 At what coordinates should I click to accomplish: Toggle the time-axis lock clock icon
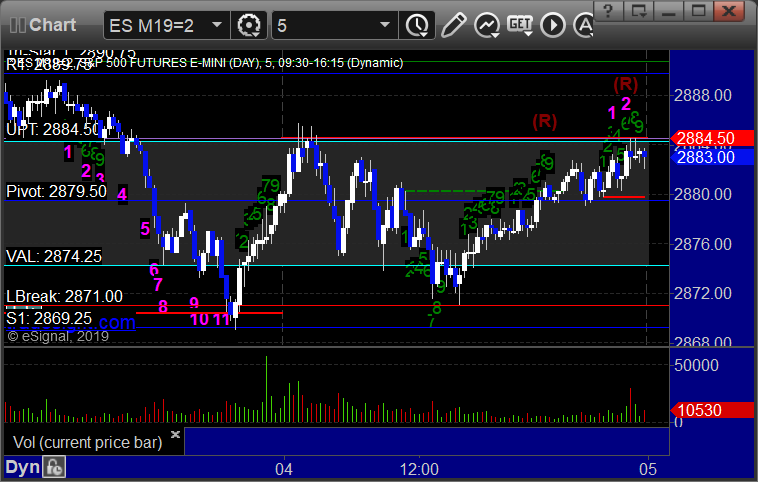(x=54, y=467)
